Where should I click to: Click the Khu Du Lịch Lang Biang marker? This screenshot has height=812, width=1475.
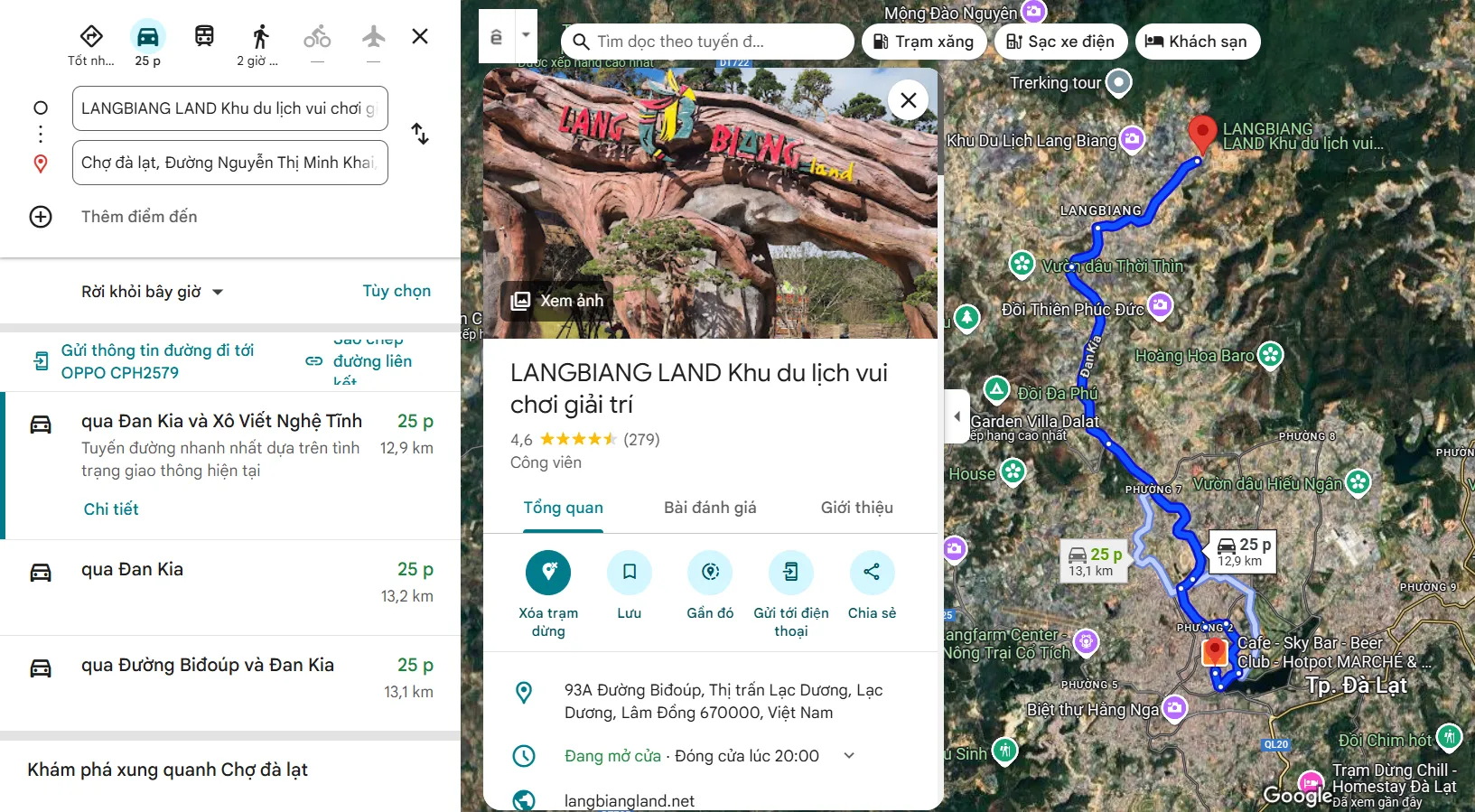(x=1132, y=139)
